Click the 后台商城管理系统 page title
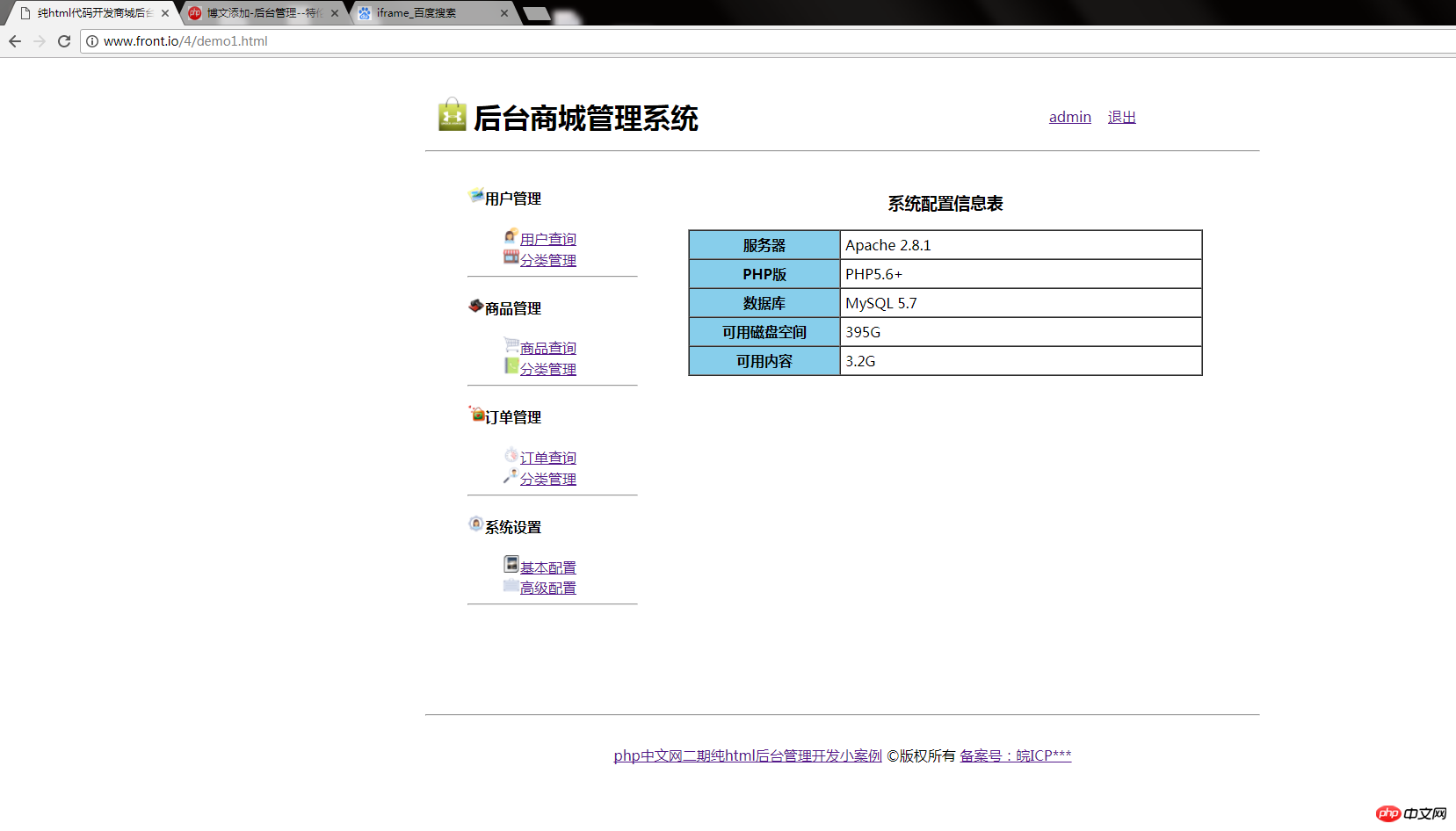This screenshot has height=831, width=1456. [x=586, y=118]
